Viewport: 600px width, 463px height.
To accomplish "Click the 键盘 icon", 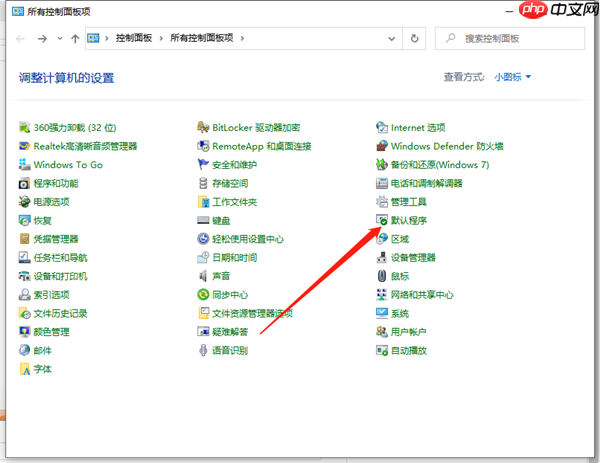I will click(x=203, y=220).
